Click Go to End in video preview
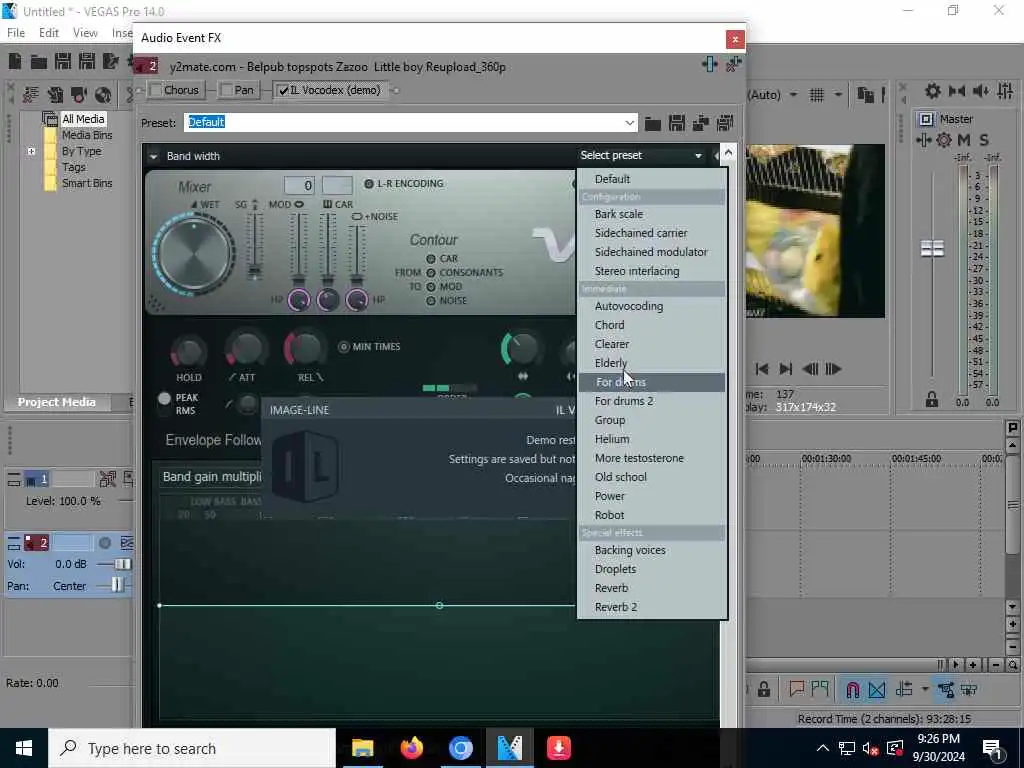1024x768 pixels. click(x=786, y=369)
